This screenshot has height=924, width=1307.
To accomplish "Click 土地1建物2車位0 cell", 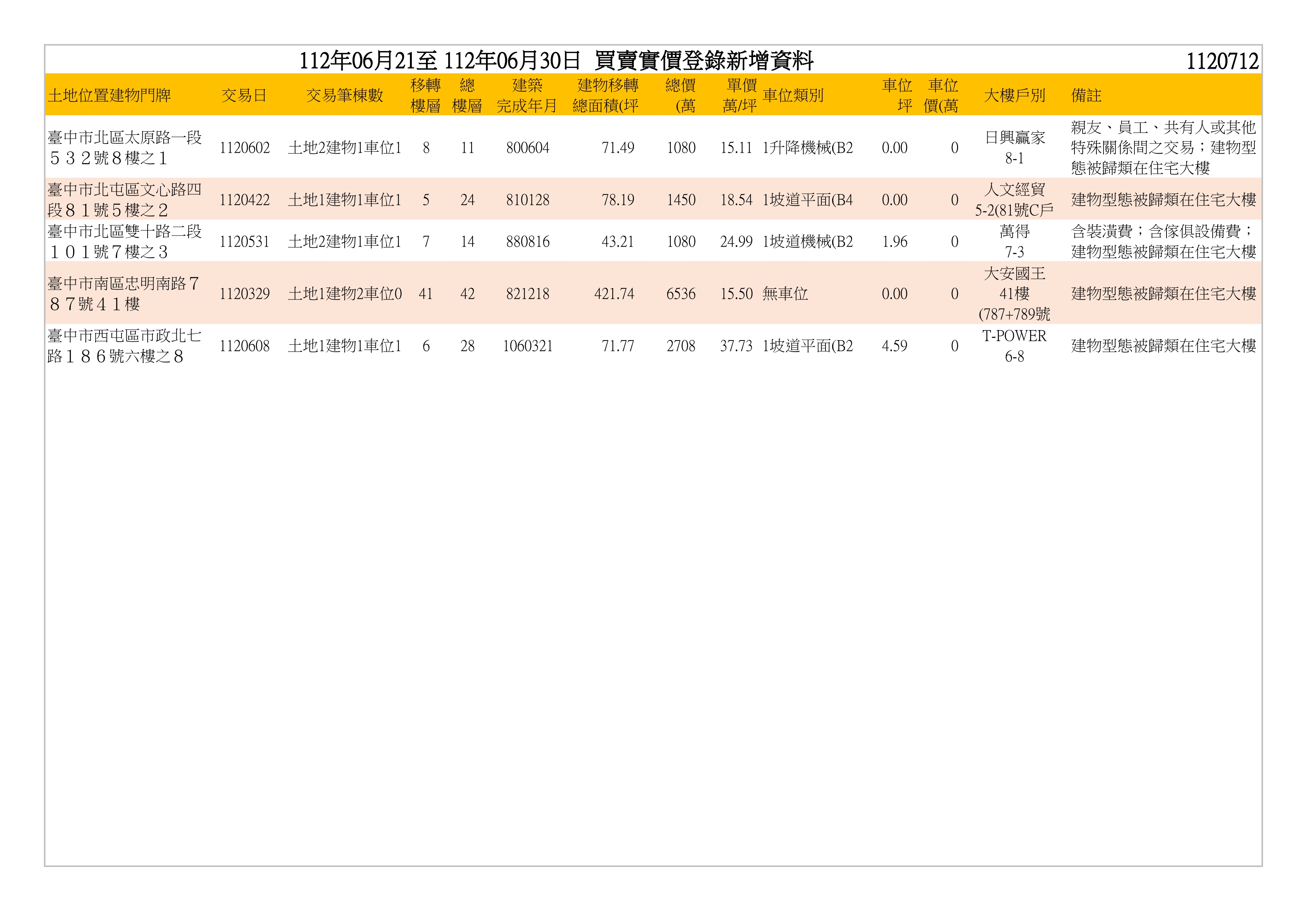I will [x=345, y=294].
